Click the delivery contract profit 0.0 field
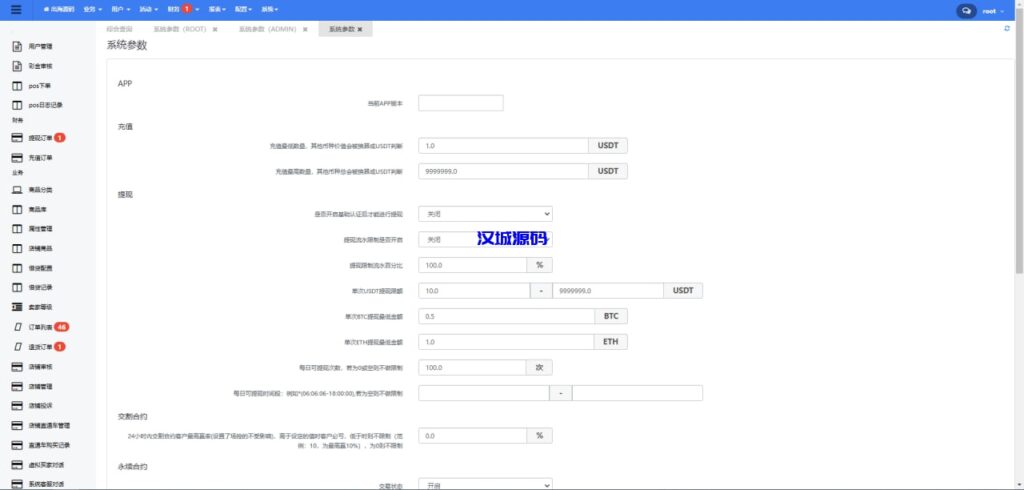The height and width of the screenshot is (490, 1024). 472,435
